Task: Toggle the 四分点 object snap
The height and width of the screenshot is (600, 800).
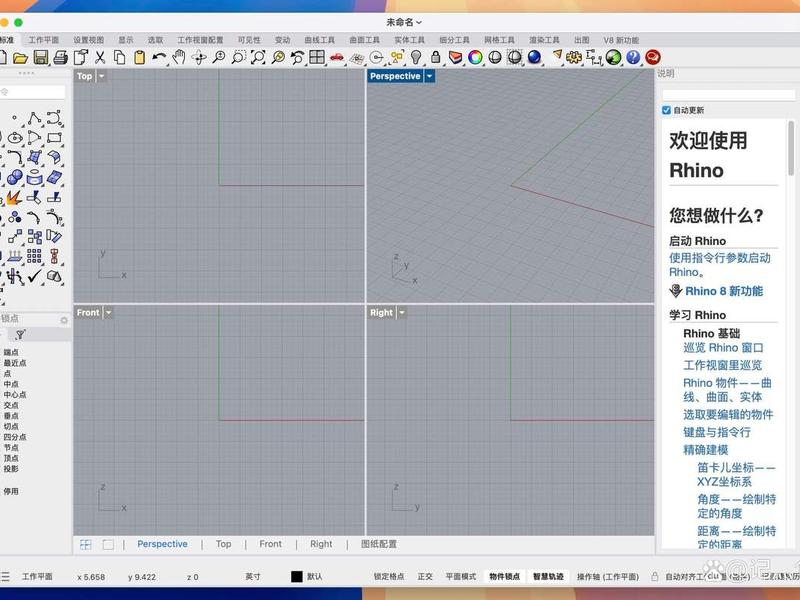Action: (x=15, y=437)
